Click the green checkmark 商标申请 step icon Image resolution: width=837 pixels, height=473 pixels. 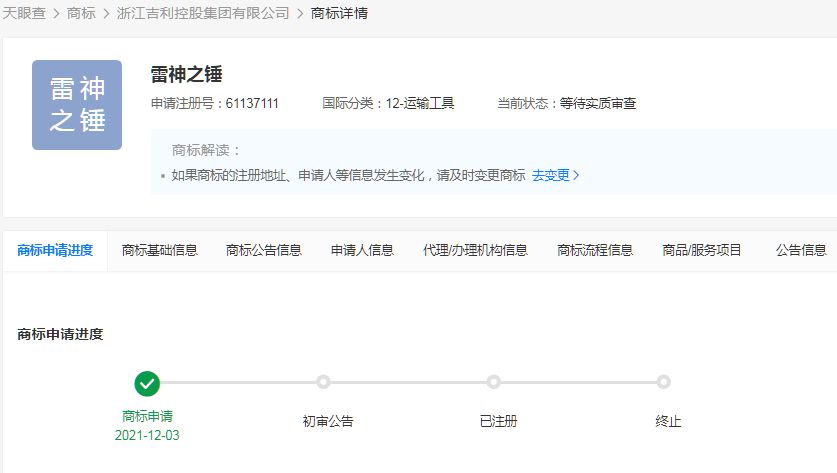tap(147, 383)
